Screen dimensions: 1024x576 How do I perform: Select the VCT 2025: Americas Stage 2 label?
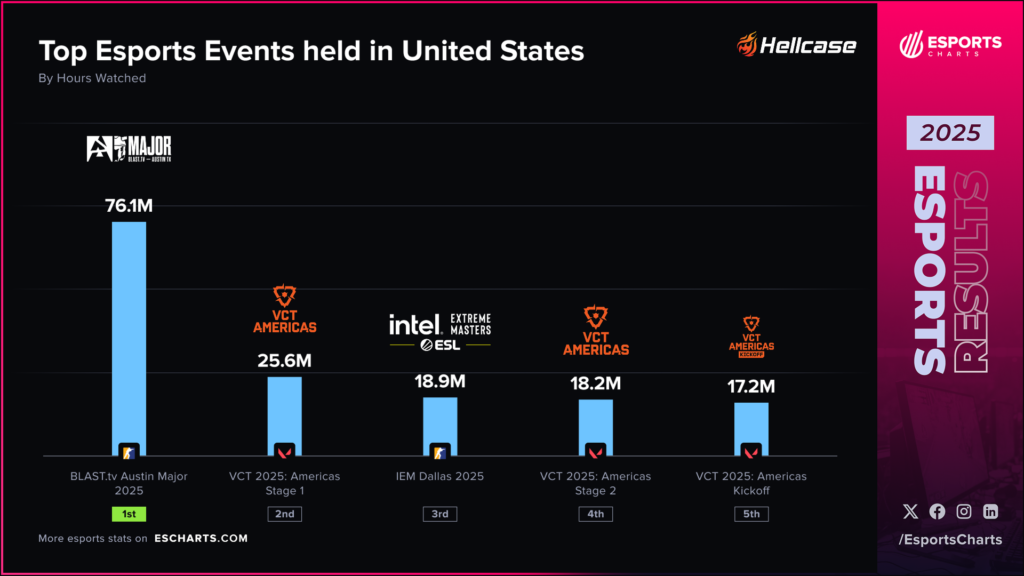coord(596,483)
